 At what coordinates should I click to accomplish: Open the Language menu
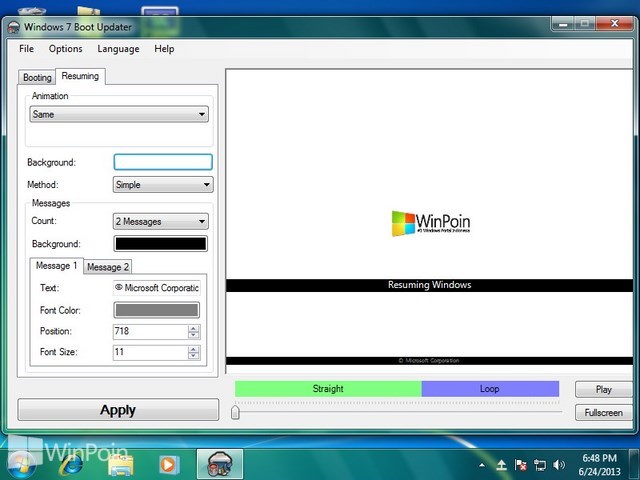point(118,49)
